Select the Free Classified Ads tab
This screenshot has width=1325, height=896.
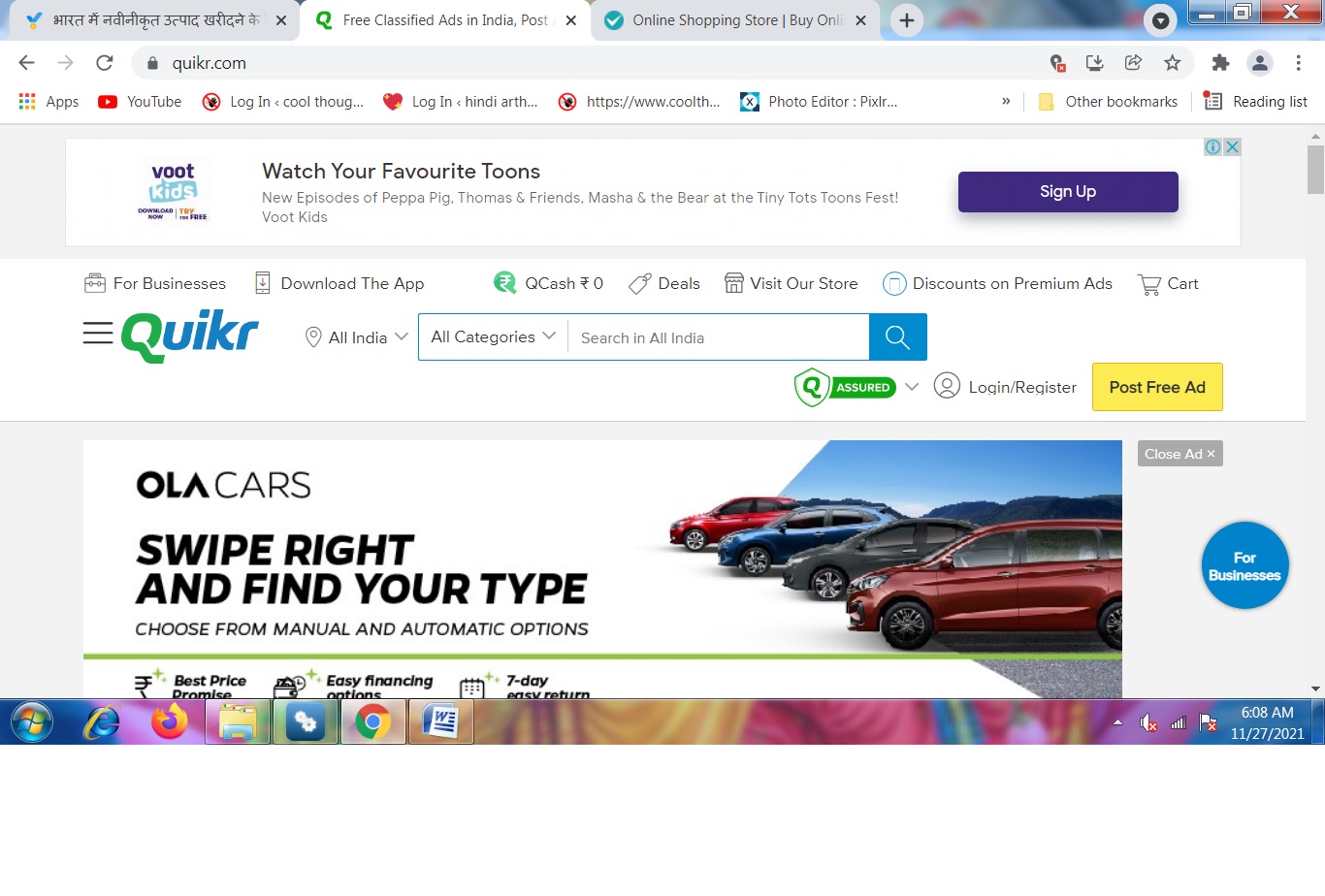point(444,20)
